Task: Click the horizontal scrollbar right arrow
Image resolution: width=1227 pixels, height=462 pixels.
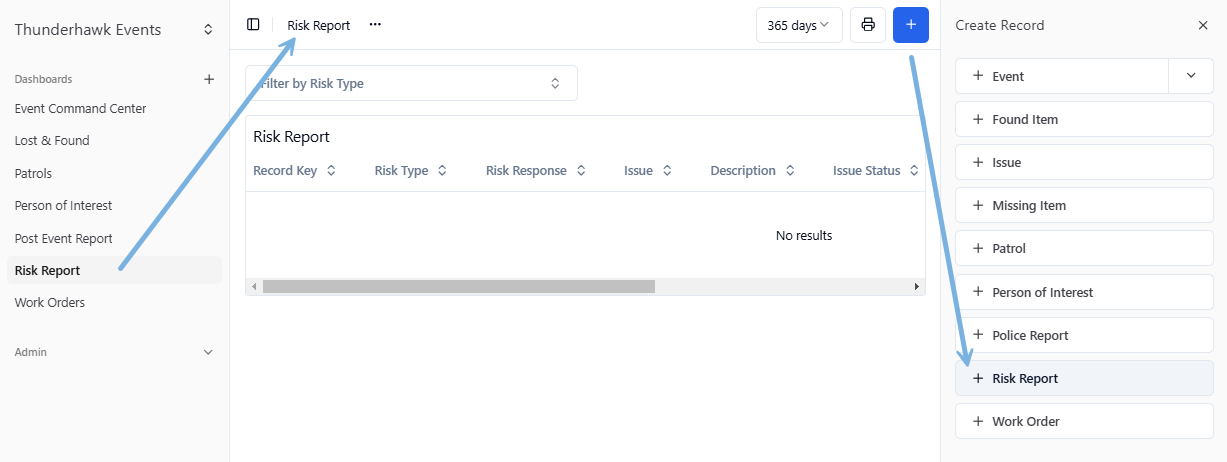Action: point(916,287)
